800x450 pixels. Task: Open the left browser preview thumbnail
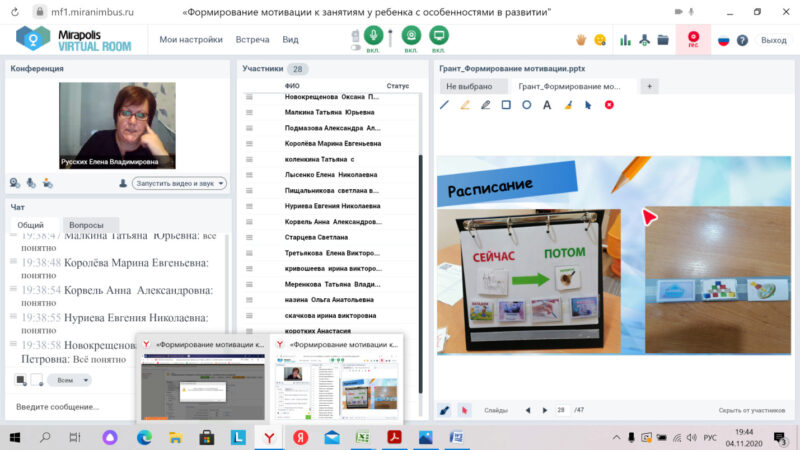click(203, 386)
